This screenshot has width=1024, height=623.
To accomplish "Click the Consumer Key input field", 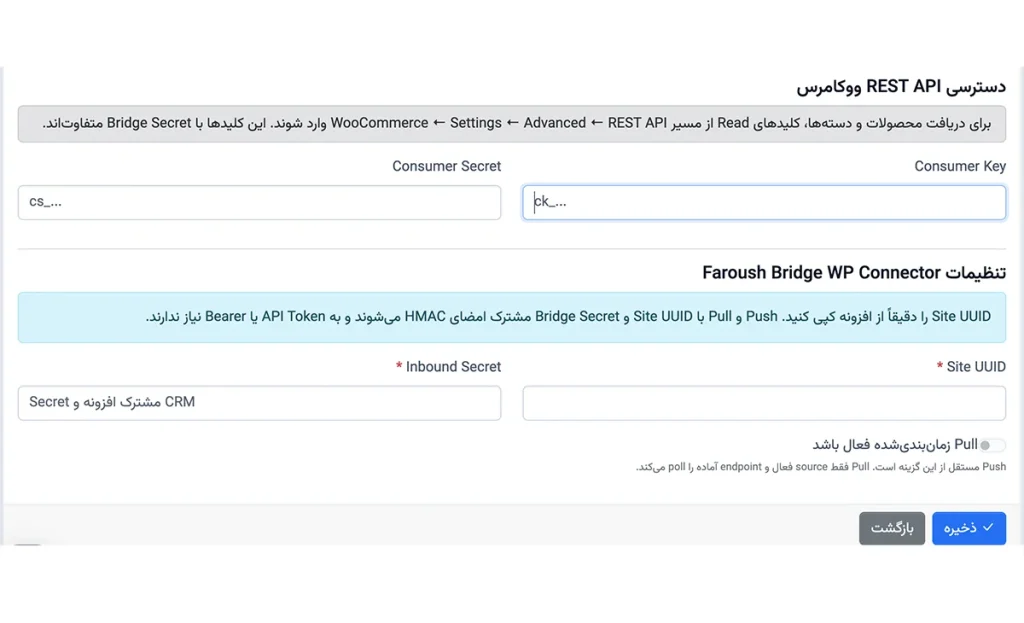I will (x=763, y=202).
